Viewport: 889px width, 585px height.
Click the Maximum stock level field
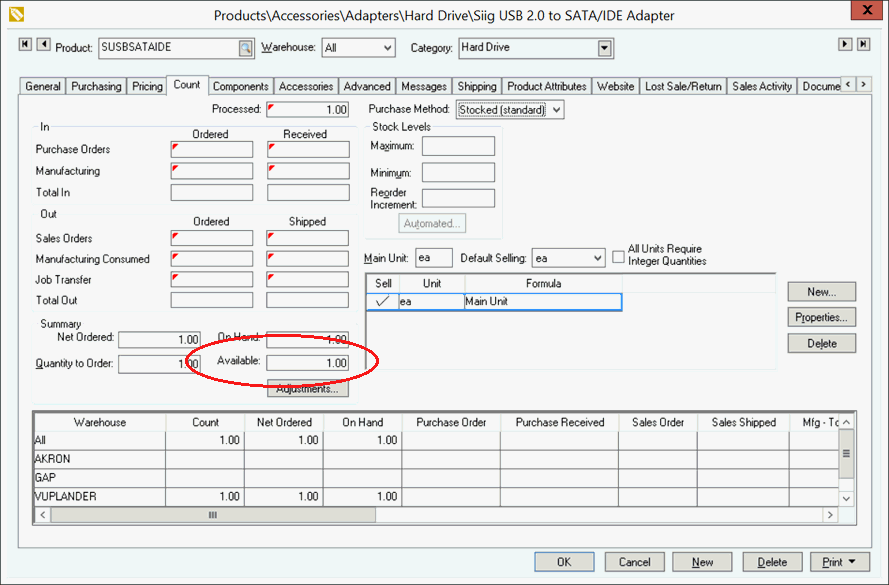pos(458,147)
